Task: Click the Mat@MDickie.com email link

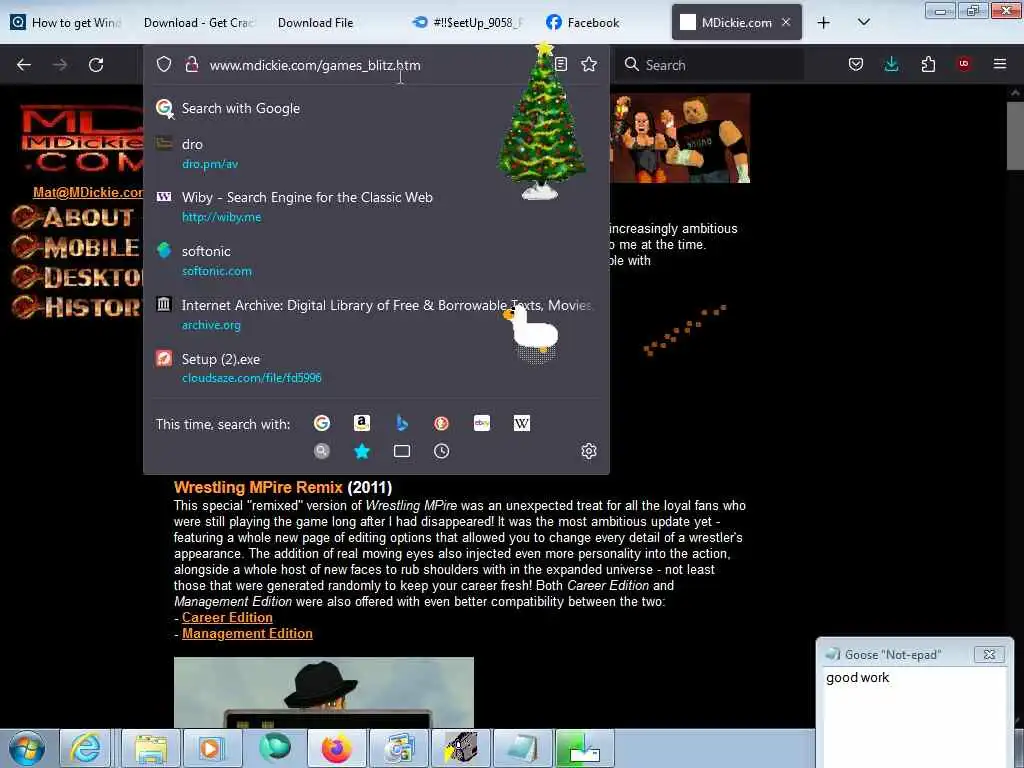Action: tap(88, 192)
